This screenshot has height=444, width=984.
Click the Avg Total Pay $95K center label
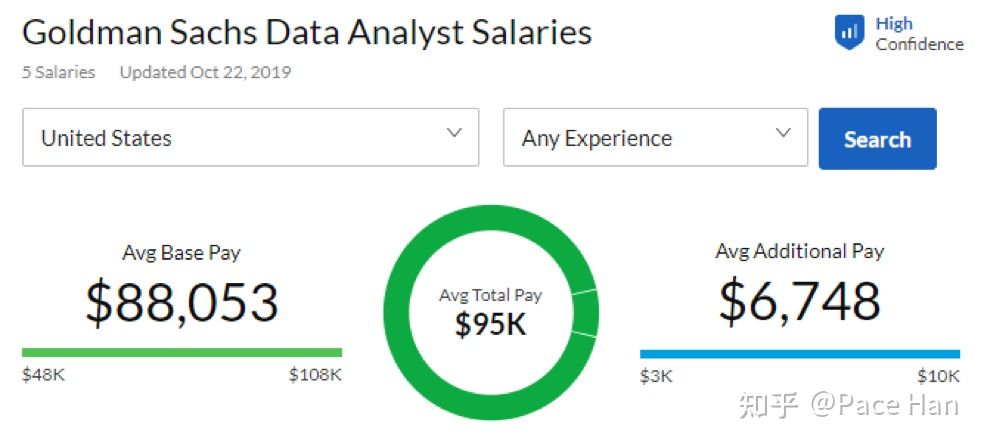tap(490, 313)
